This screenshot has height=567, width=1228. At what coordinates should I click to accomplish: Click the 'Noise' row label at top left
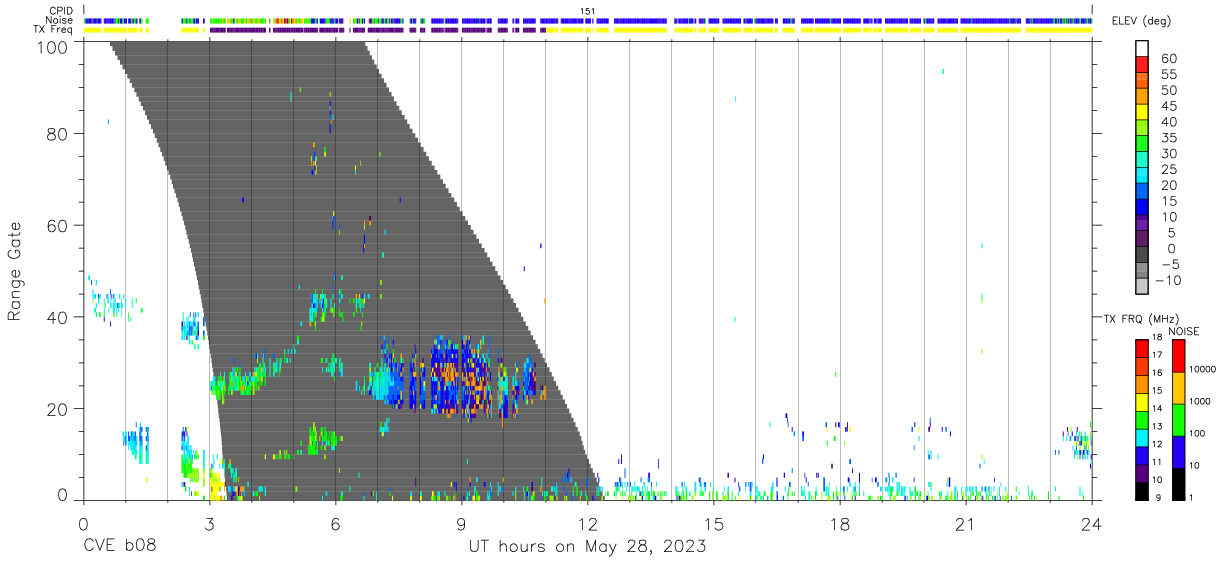(x=59, y=20)
